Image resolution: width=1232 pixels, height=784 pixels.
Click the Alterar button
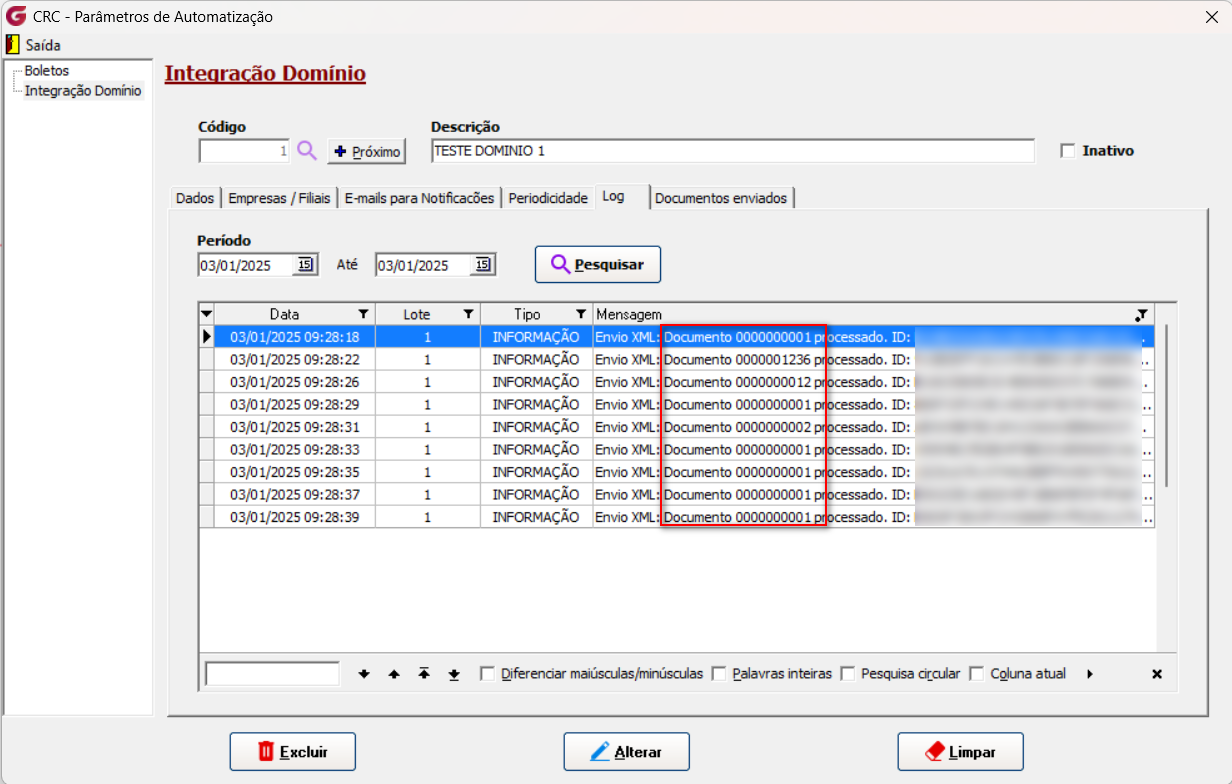(626, 751)
